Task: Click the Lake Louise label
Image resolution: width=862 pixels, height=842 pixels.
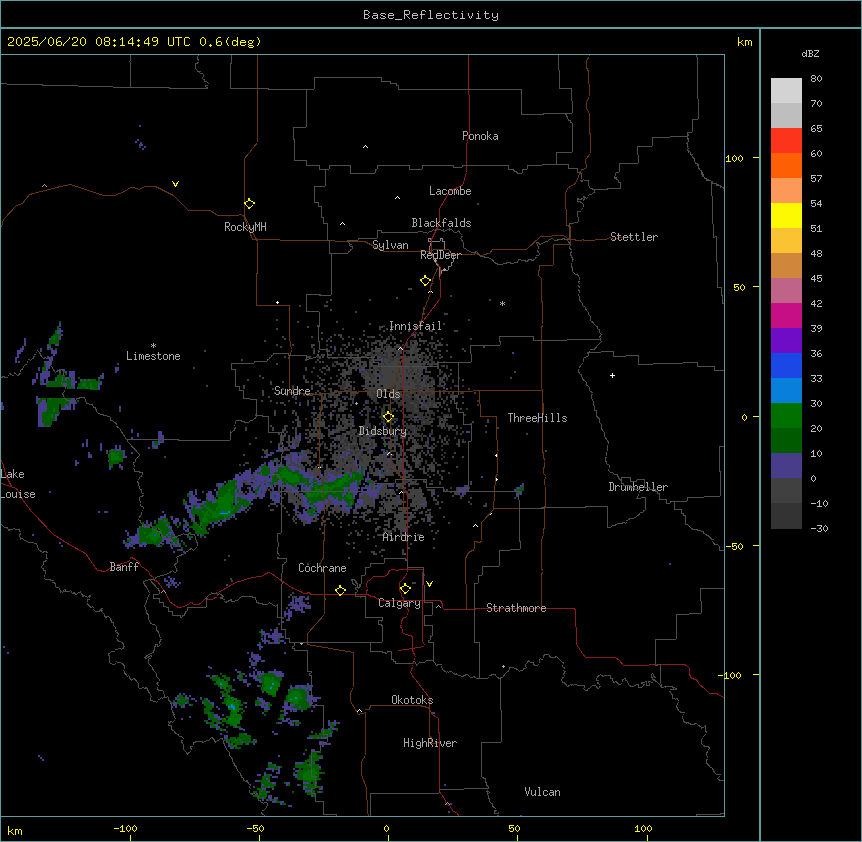Action: click(16, 484)
